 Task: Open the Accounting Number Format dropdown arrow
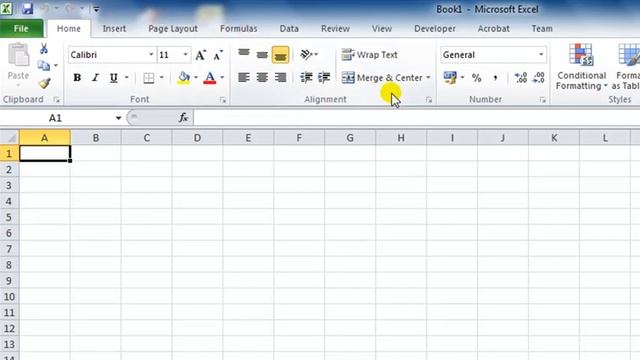click(x=462, y=78)
